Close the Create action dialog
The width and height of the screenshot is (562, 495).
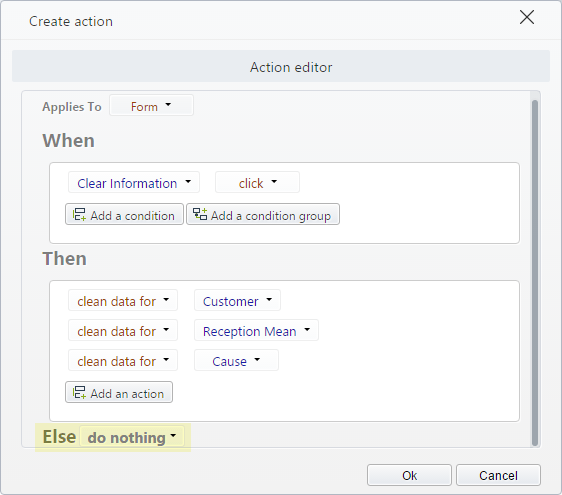(x=527, y=17)
